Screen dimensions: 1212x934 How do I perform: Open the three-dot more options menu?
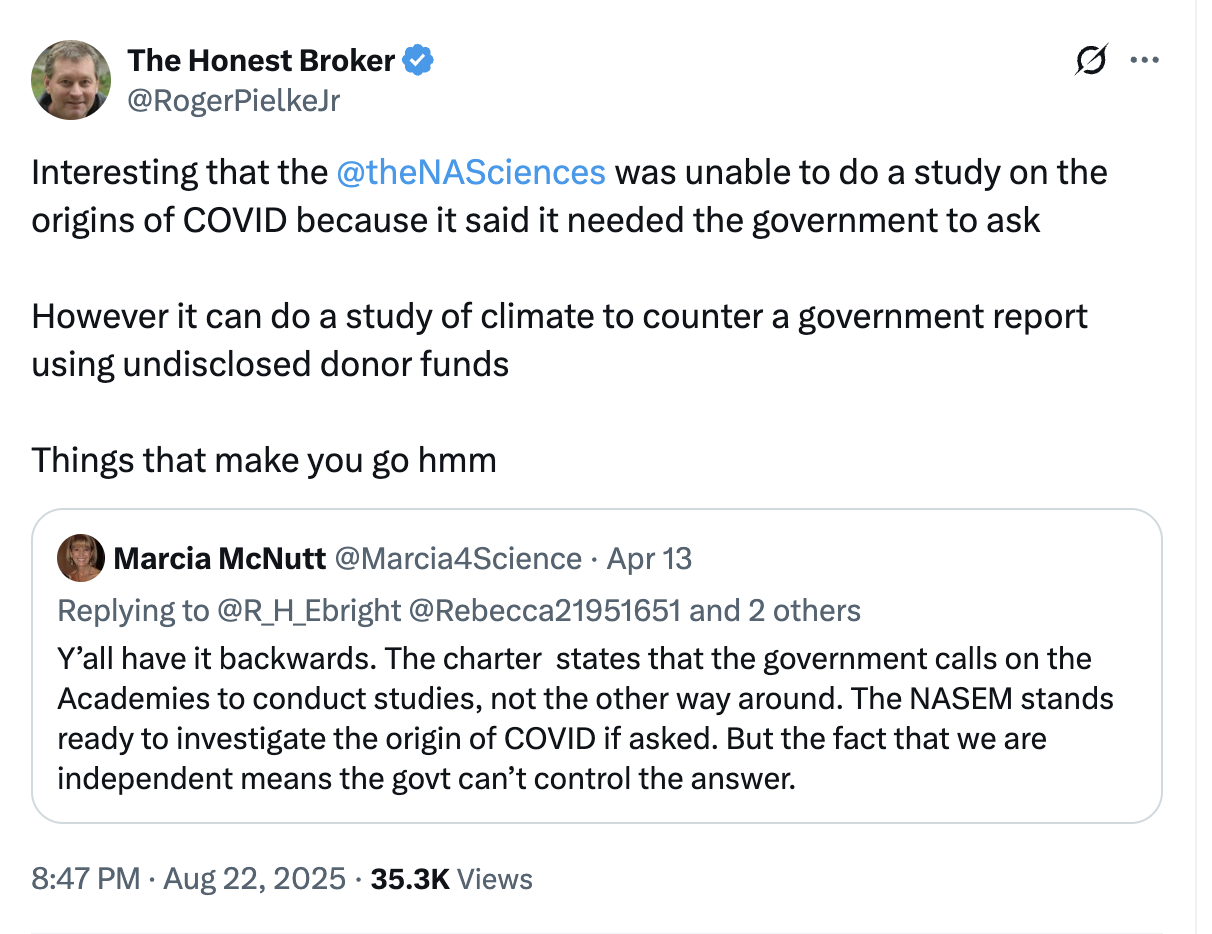[1143, 60]
